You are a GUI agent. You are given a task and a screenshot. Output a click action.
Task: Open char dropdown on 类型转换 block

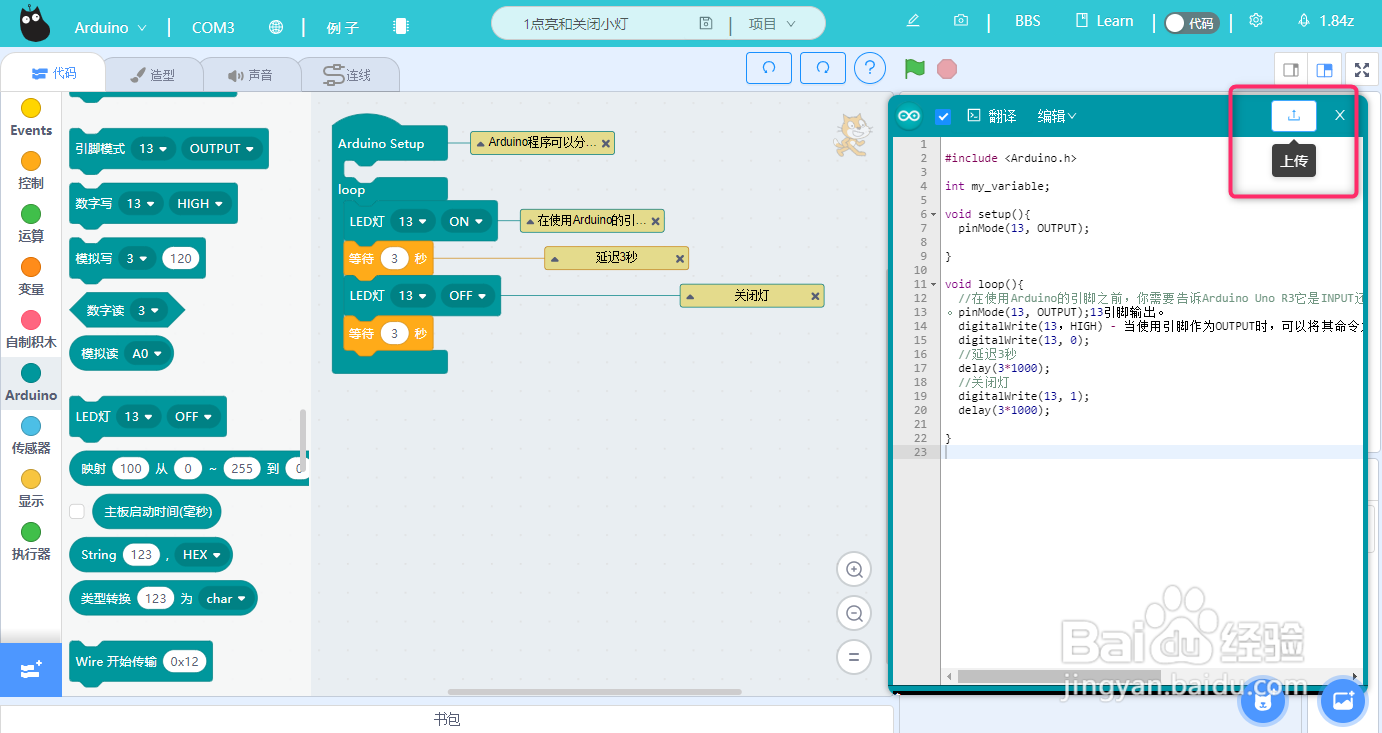225,599
